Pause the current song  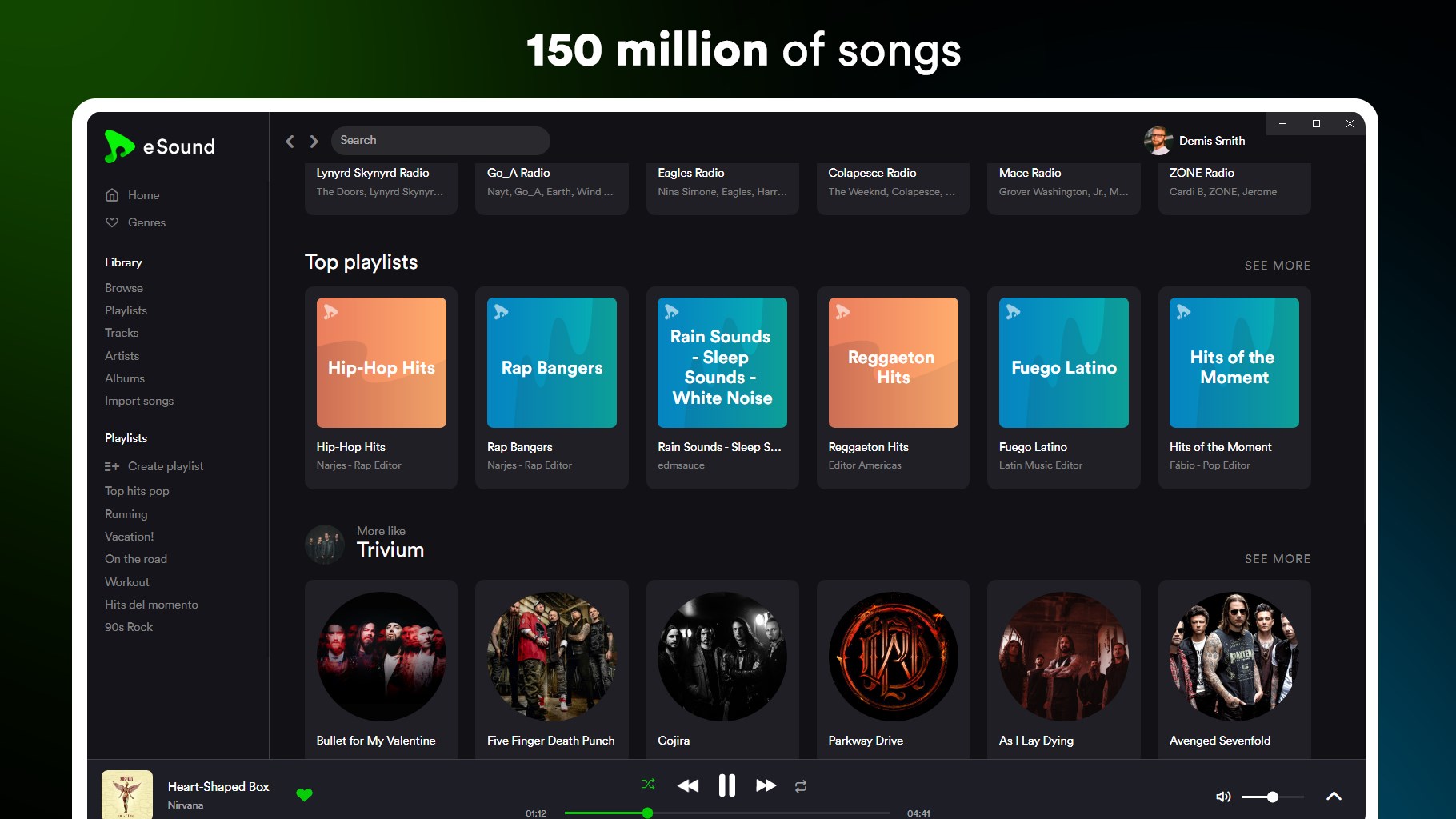(x=726, y=785)
